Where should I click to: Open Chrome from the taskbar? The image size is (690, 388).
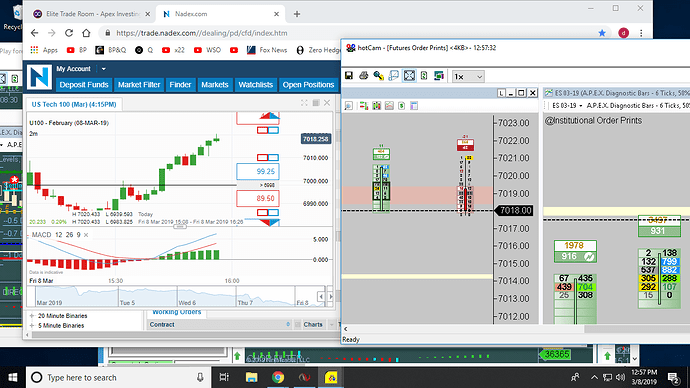coord(278,377)
